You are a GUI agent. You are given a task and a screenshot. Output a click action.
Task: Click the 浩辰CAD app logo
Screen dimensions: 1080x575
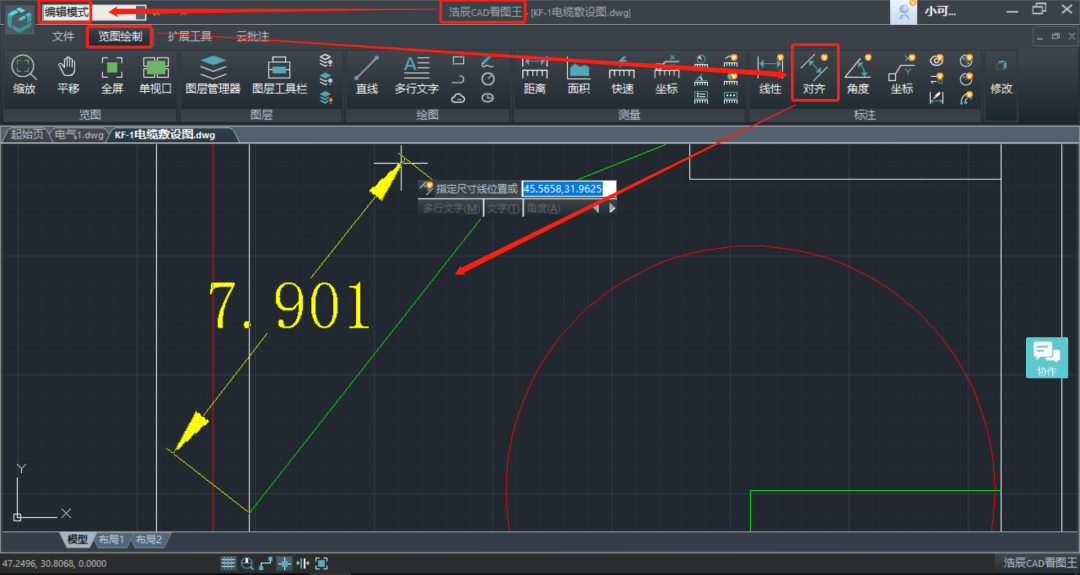(19, 19)
